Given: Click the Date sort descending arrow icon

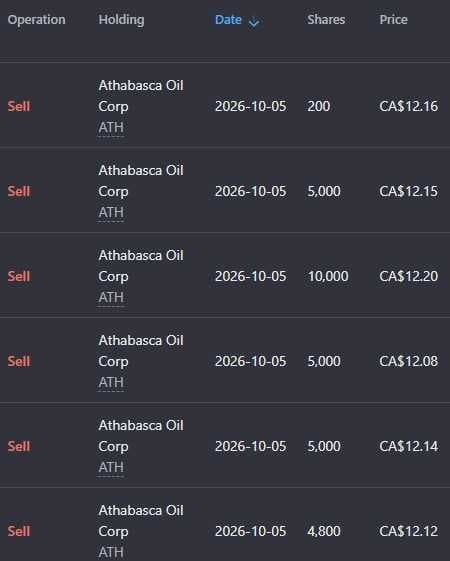Looking at the screenshot, I should pos(254,23).
